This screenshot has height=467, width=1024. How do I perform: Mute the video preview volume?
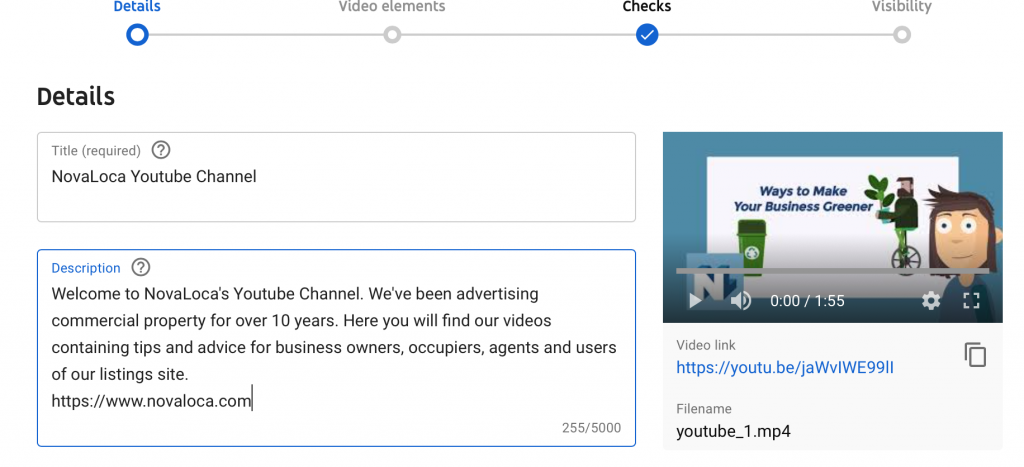point(741,300)
